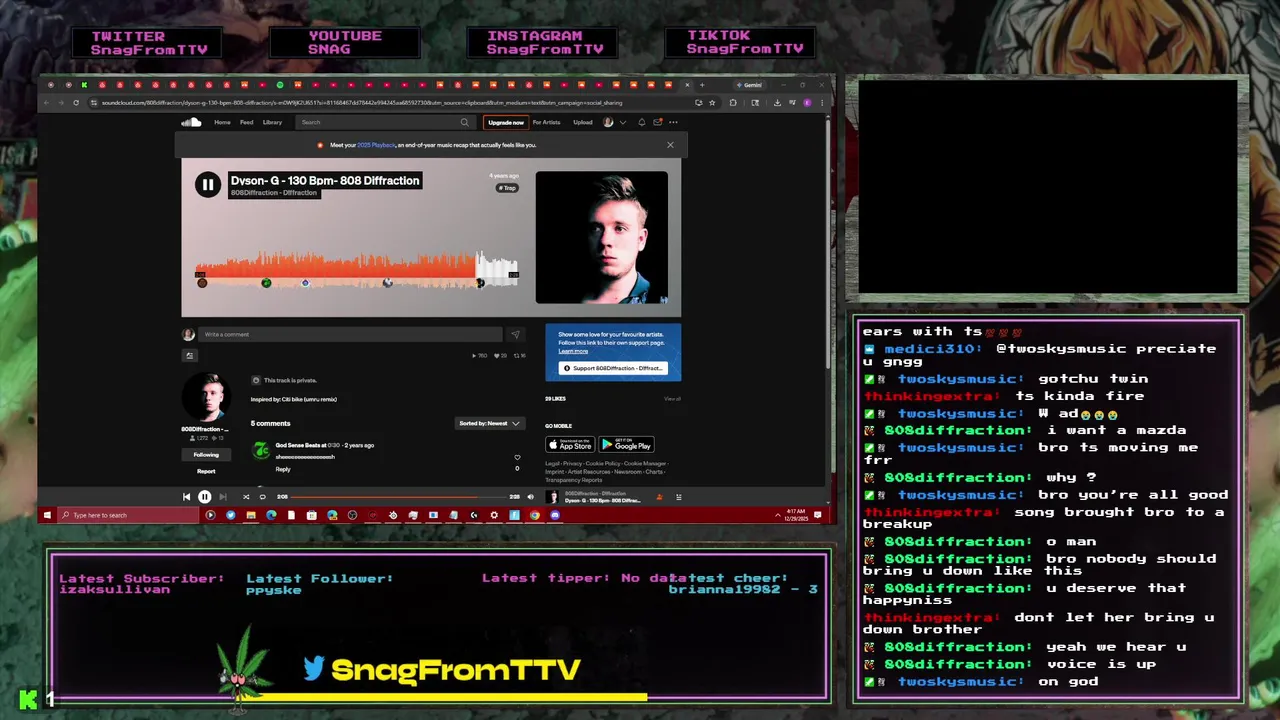Open the Sorted by: Newest dropdown

click(x=489, y=423)
